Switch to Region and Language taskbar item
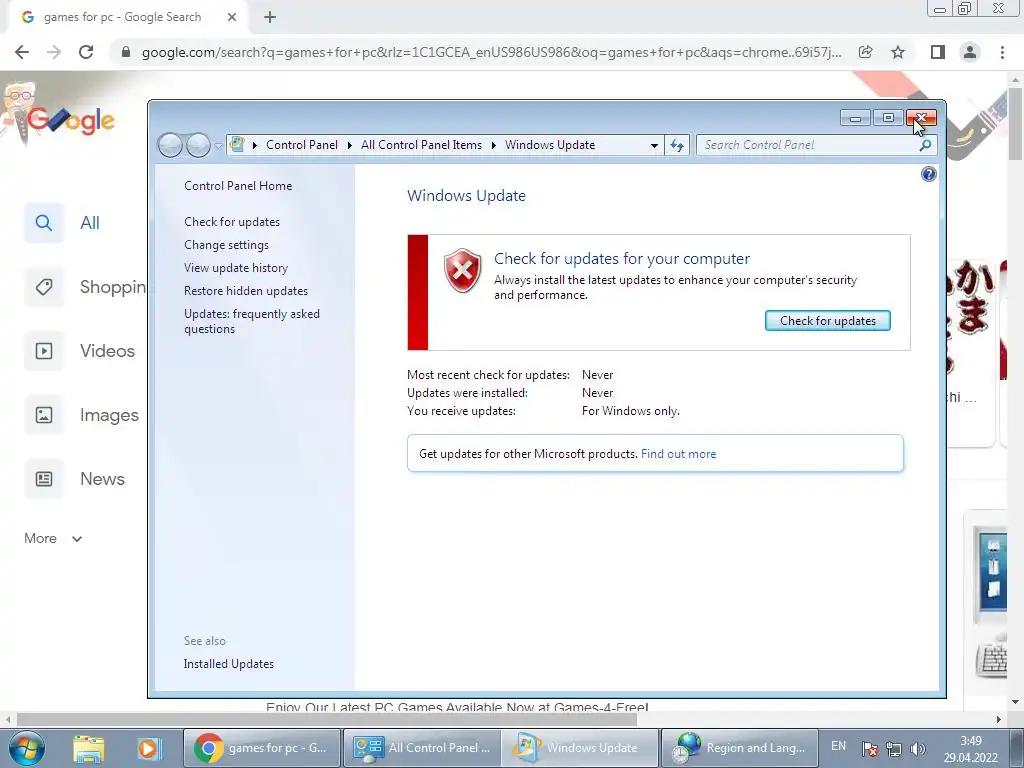This screenshot has width=1024, height=768. point(740,748)
